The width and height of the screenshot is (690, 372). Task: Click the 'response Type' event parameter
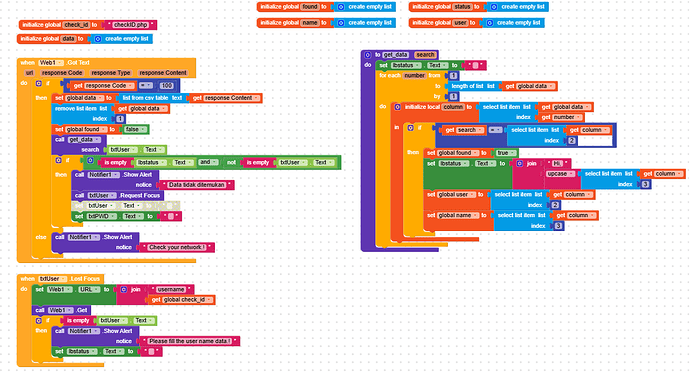(110, 73)
